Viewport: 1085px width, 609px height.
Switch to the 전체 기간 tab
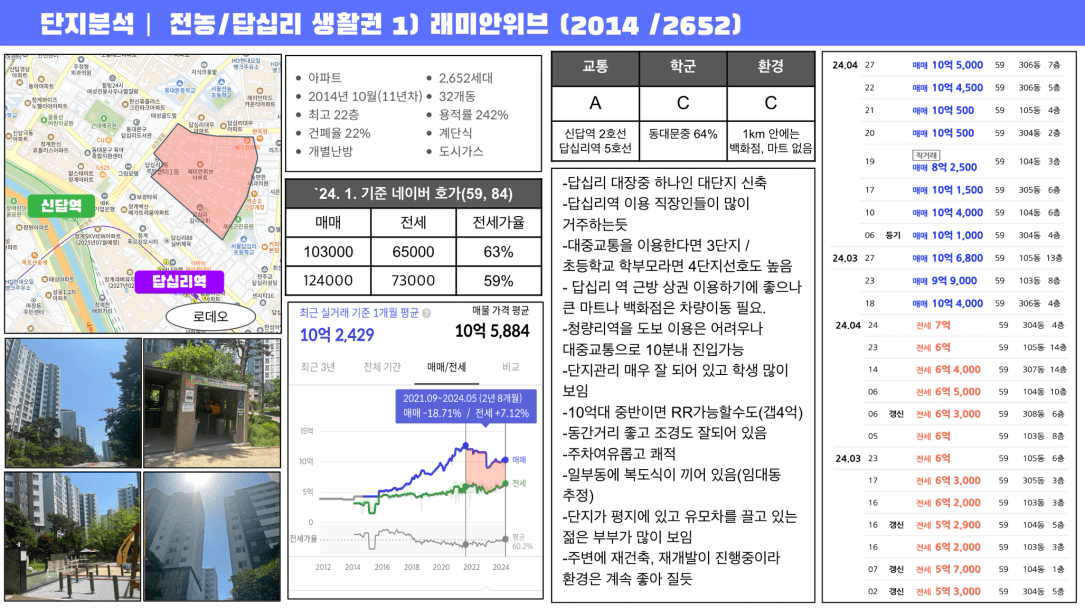click(382, 367)
